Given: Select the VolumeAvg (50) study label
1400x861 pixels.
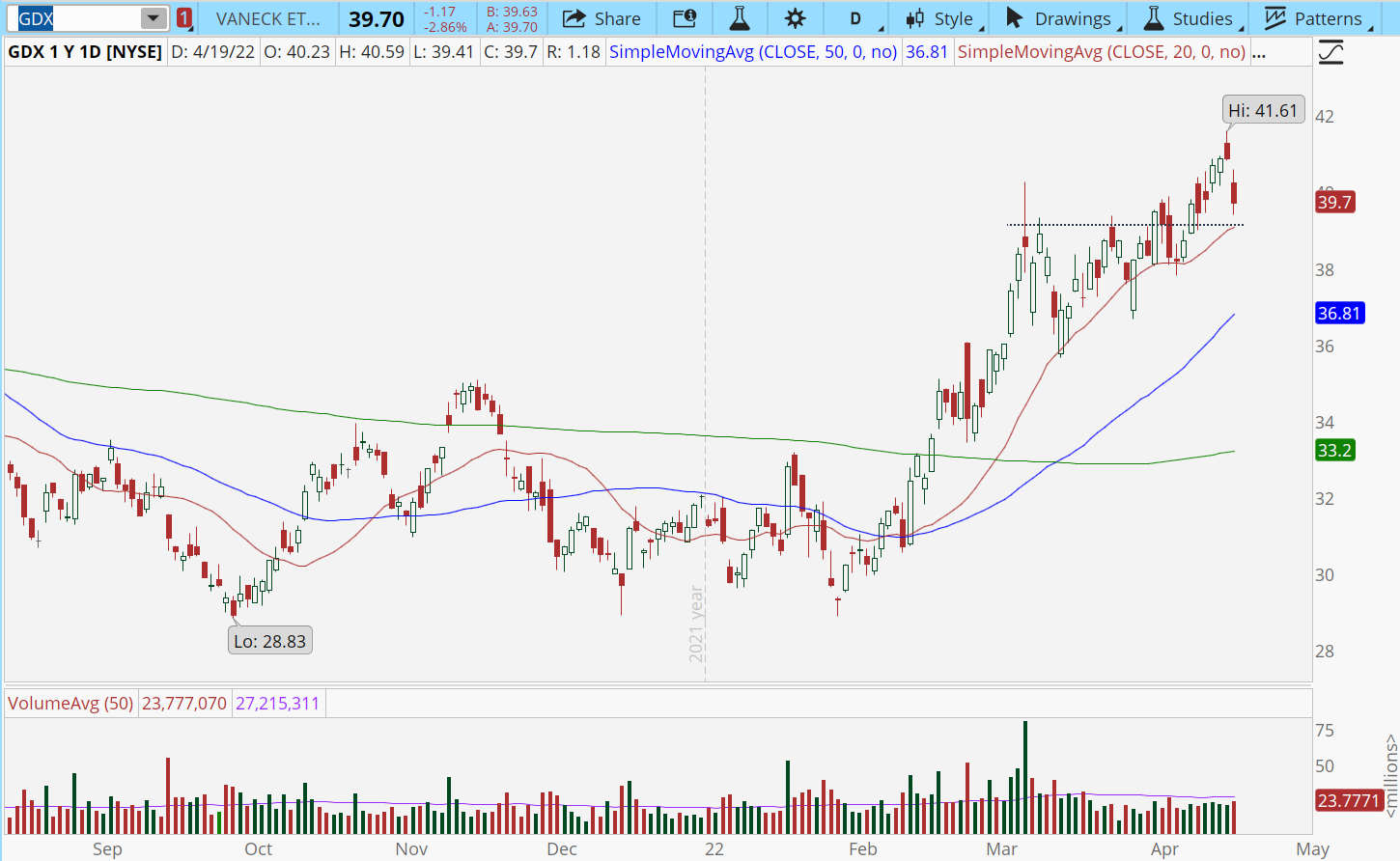Looking at the screenshot, I should click(70, 703).
